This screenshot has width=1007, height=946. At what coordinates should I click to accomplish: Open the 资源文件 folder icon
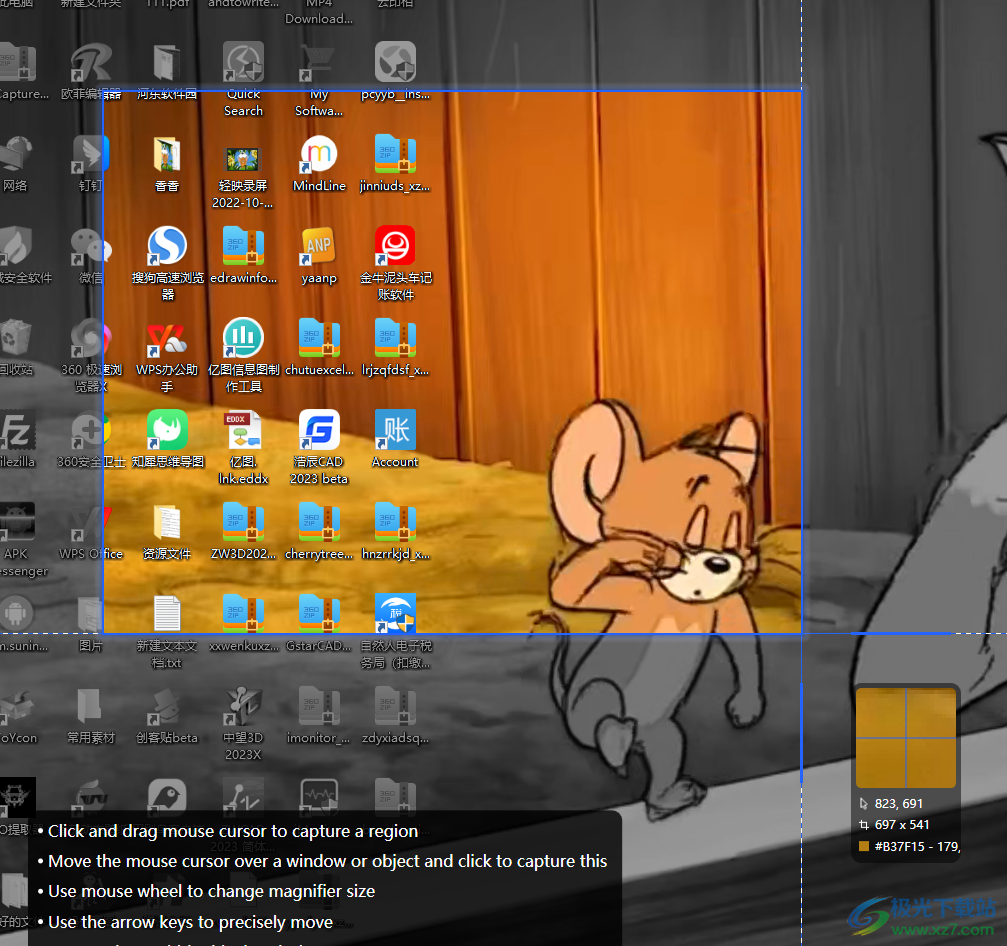click(167, 522)
